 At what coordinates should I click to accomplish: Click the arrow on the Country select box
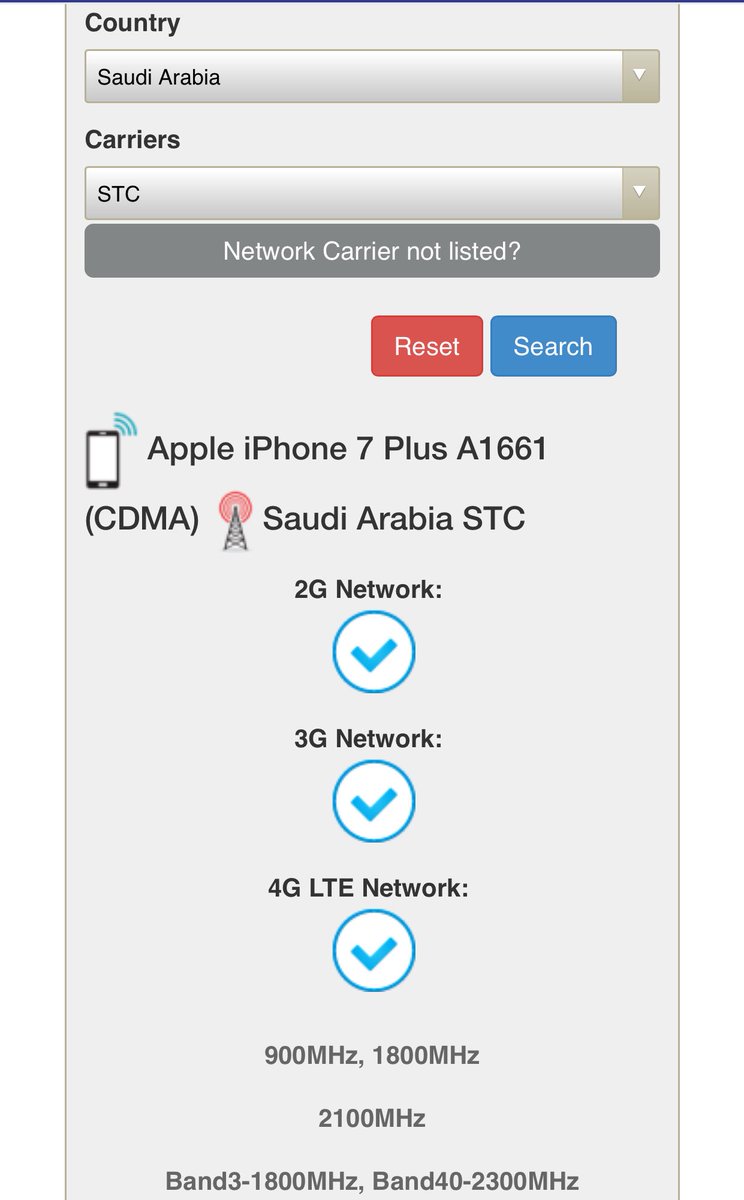point(640,77)
